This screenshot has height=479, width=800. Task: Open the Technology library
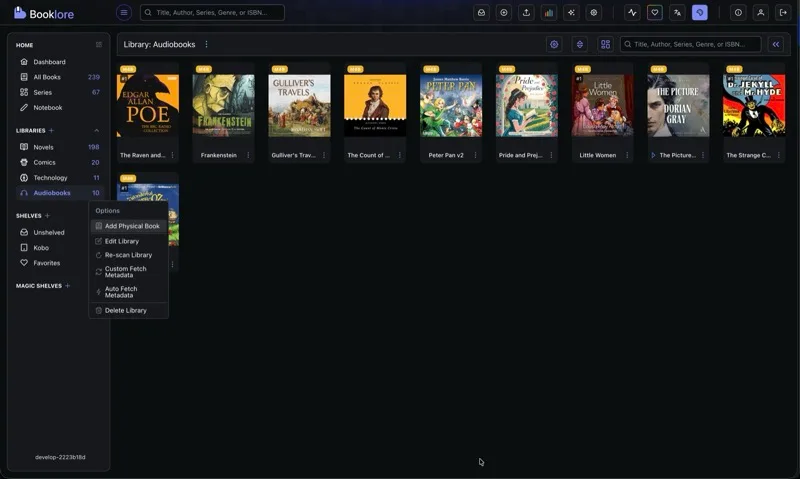click(x=59, y=178)
